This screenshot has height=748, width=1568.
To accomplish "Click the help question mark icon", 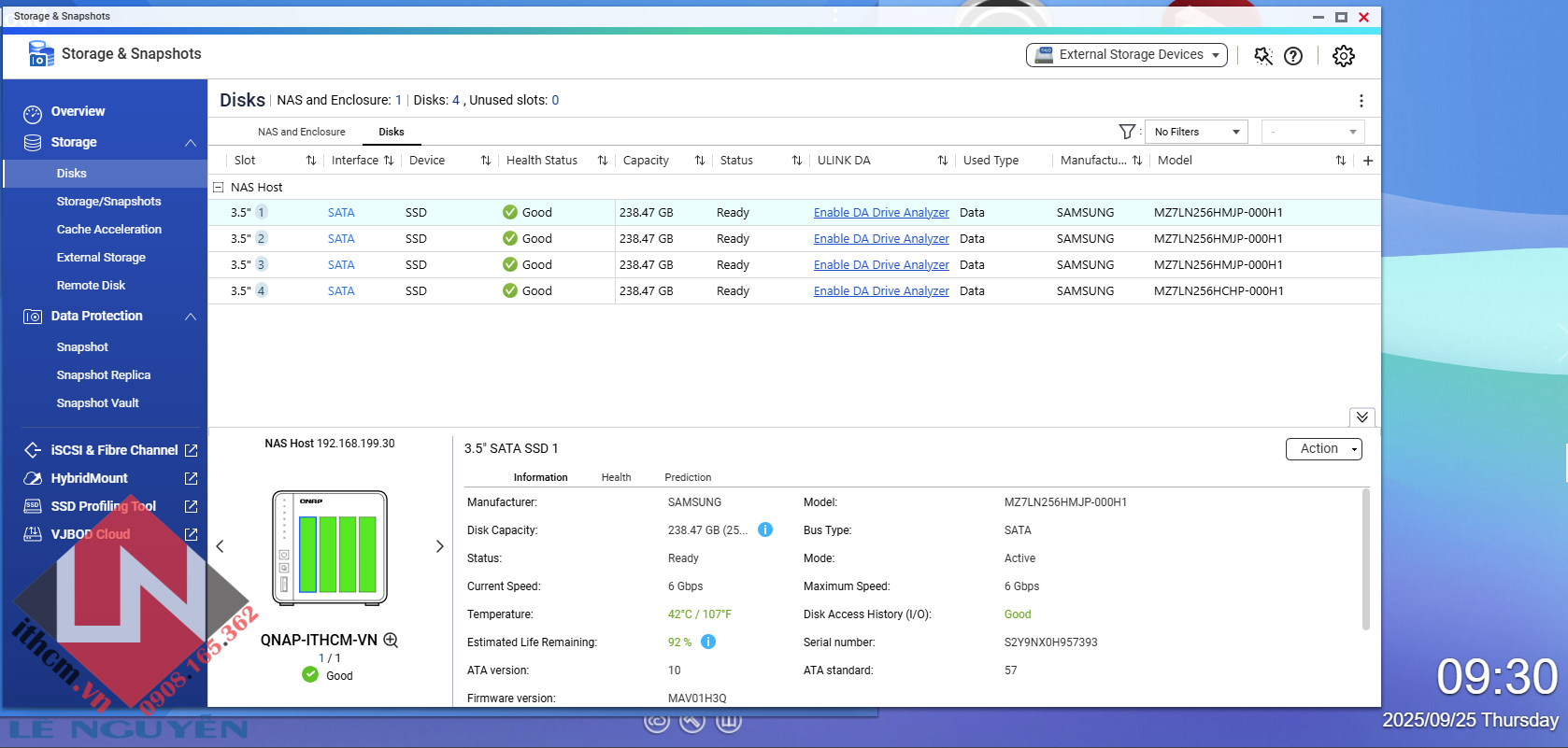I will (x=1293, y=56).
